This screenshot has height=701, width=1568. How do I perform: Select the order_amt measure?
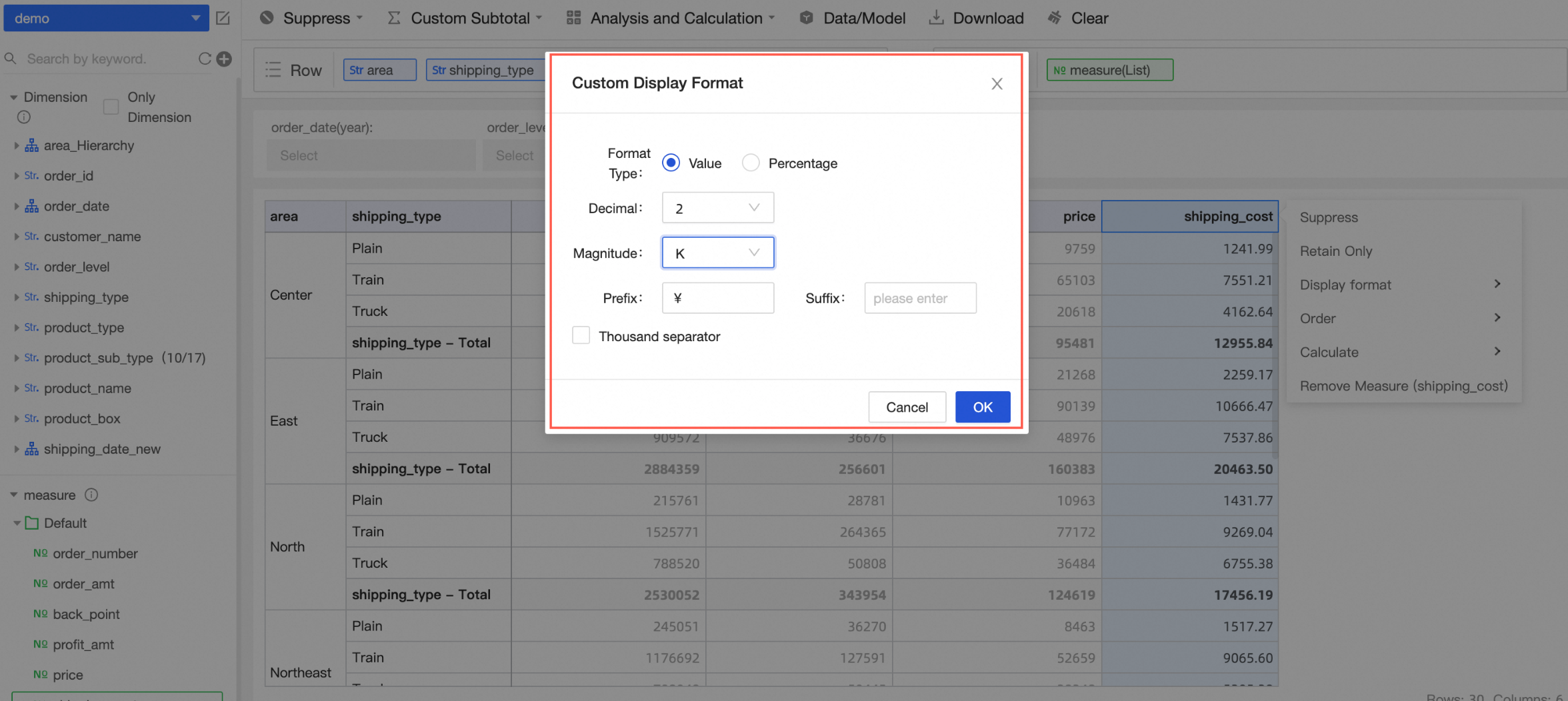pyautogui.click(x=83, y=584)
